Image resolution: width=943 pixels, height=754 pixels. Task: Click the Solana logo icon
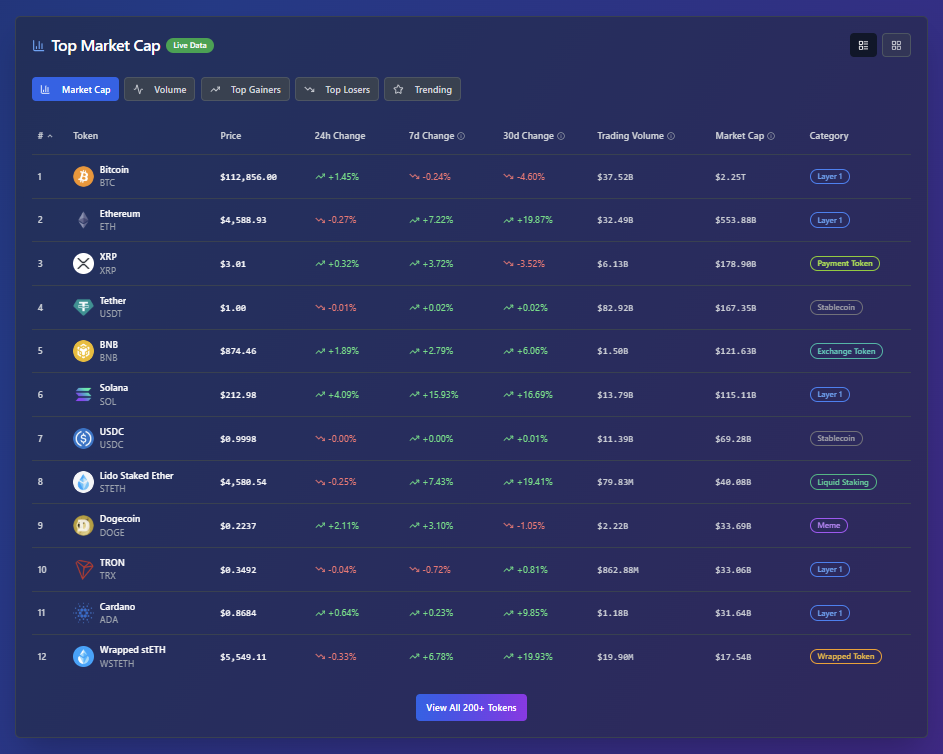pyautogui.click(x=84, y=394)
